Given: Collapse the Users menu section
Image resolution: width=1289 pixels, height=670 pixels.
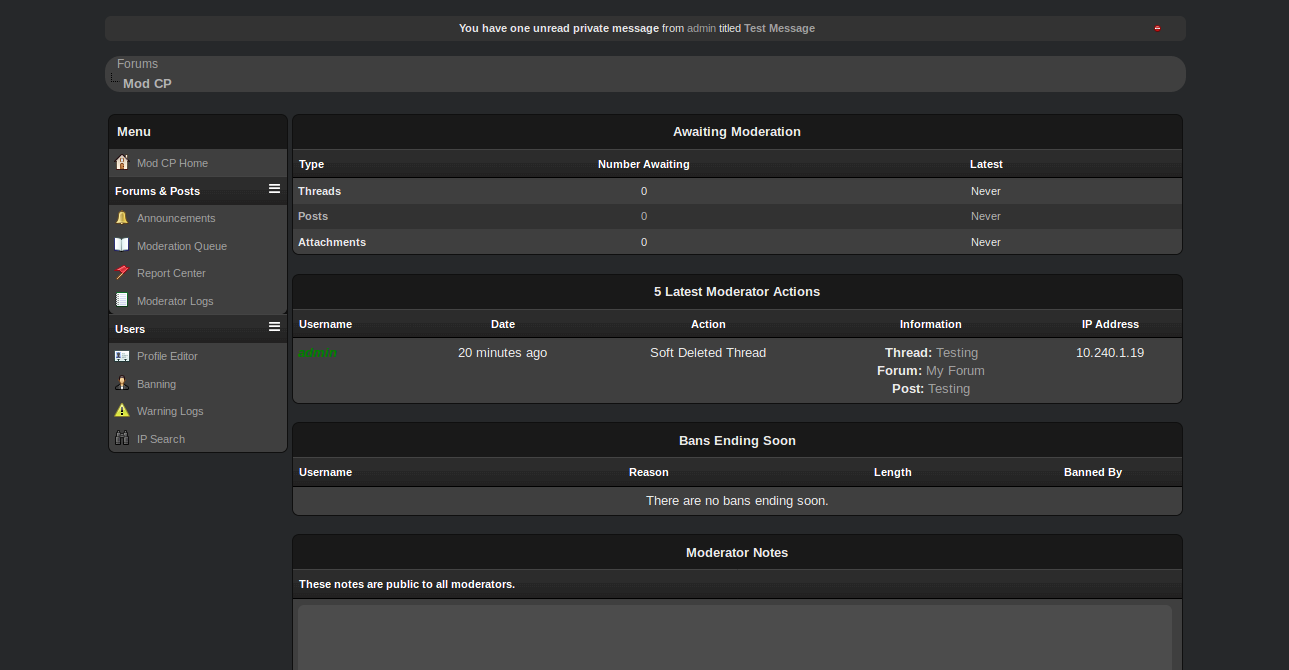Looking at the screenshot, I should point(274,327).
